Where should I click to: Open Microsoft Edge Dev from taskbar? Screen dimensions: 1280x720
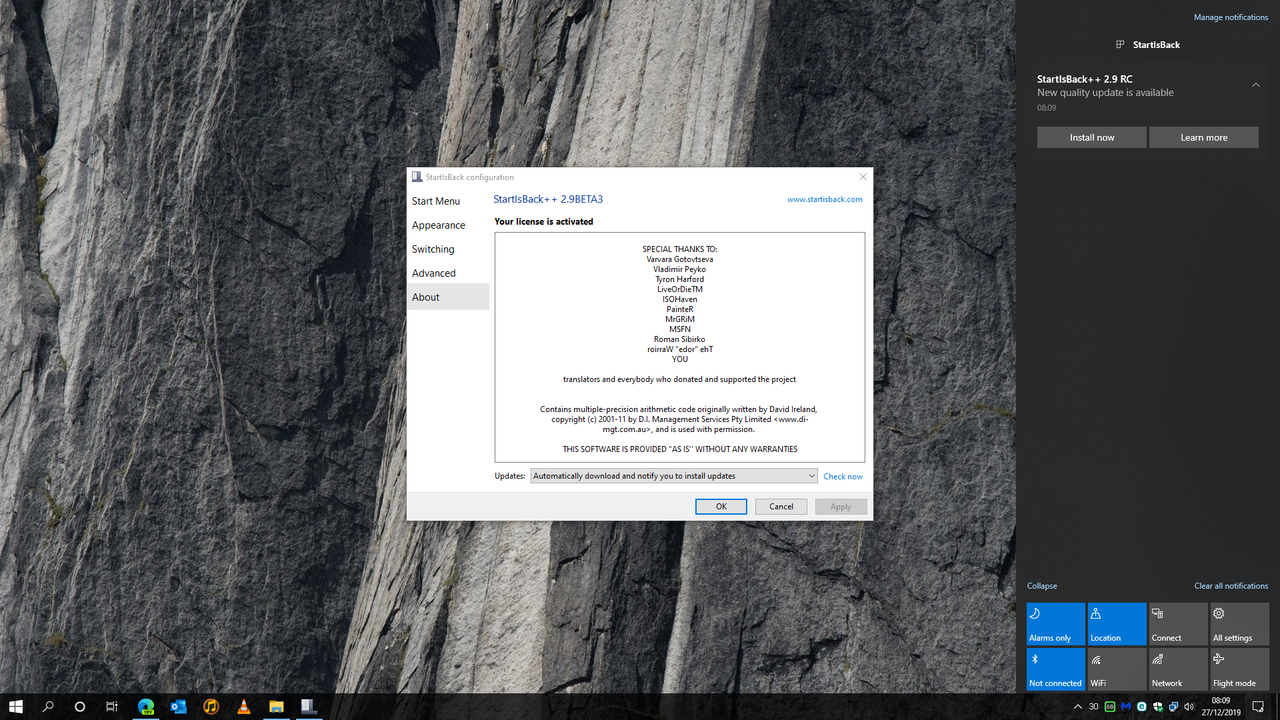[x=146, y=706]
